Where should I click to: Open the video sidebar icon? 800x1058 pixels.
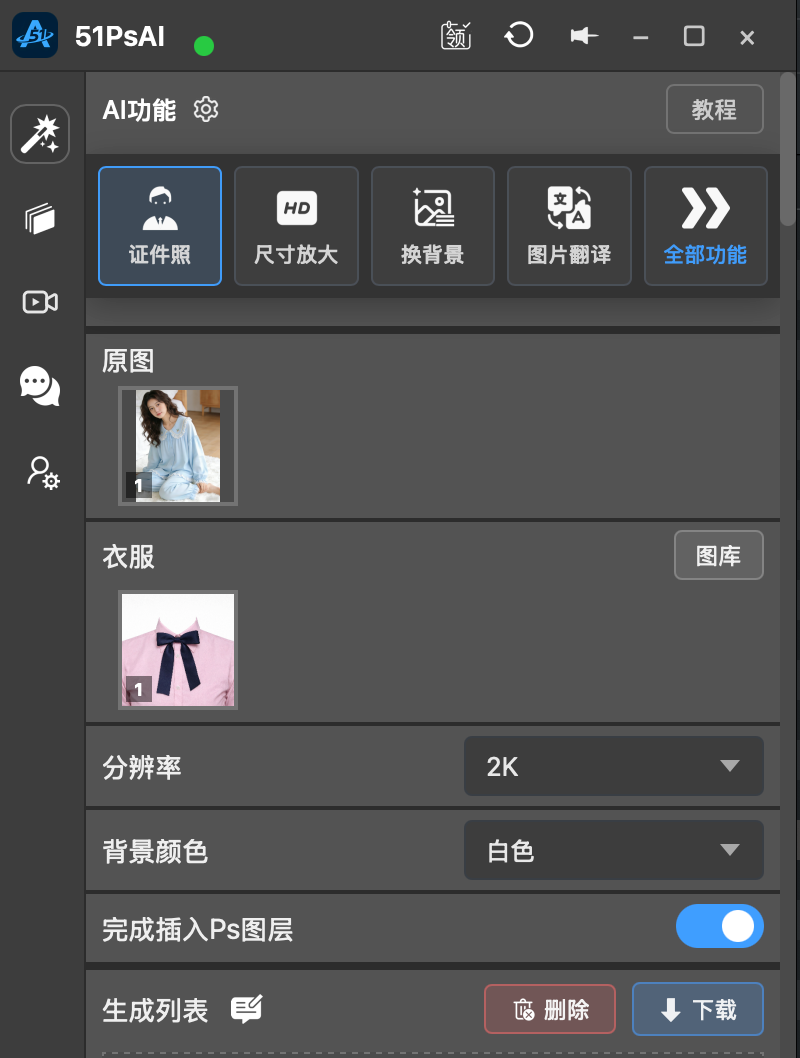40,302
